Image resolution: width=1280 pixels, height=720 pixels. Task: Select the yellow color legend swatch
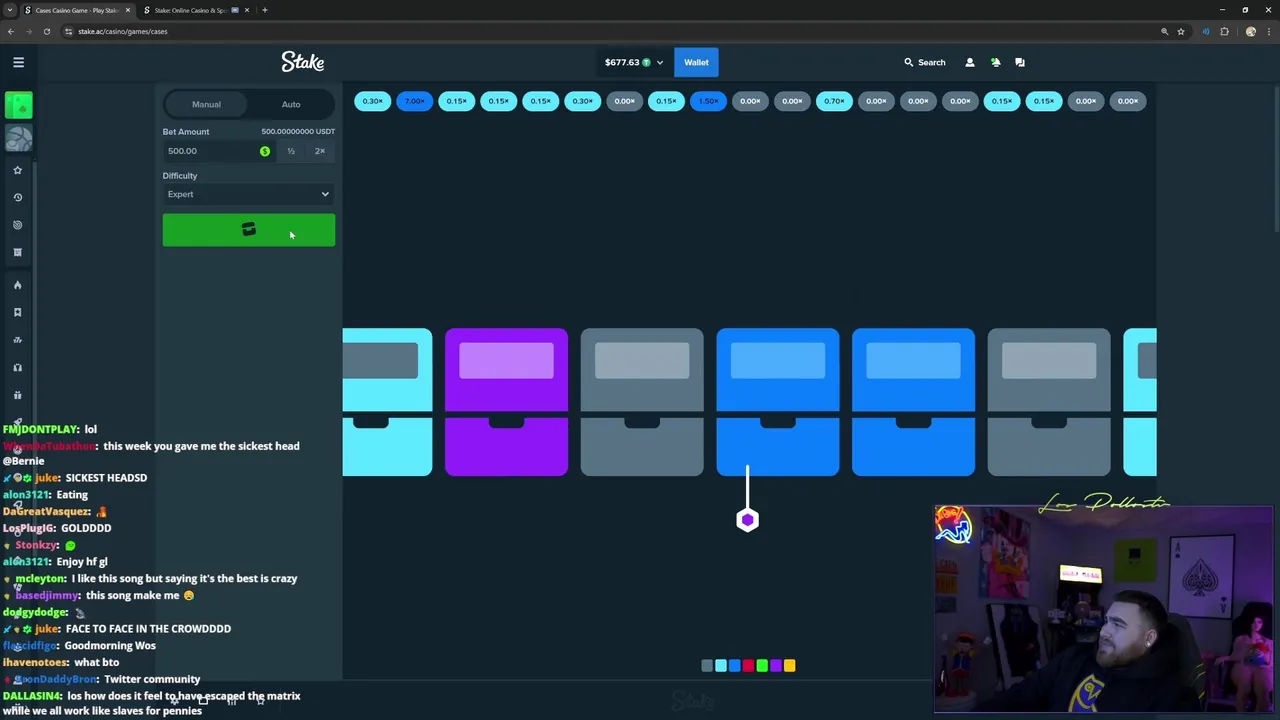pyautogui.click(x=789, y=666)
